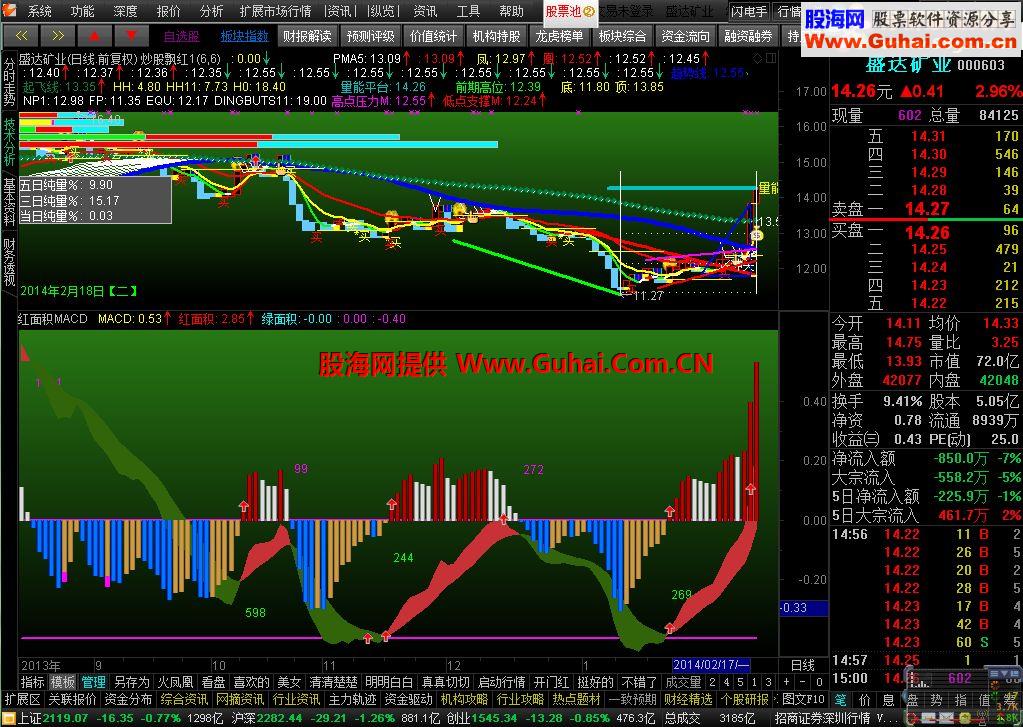Click the 自选股 link
This screenshot has height=727, width=1023.
pyautogui.click(x=181, y=37)
